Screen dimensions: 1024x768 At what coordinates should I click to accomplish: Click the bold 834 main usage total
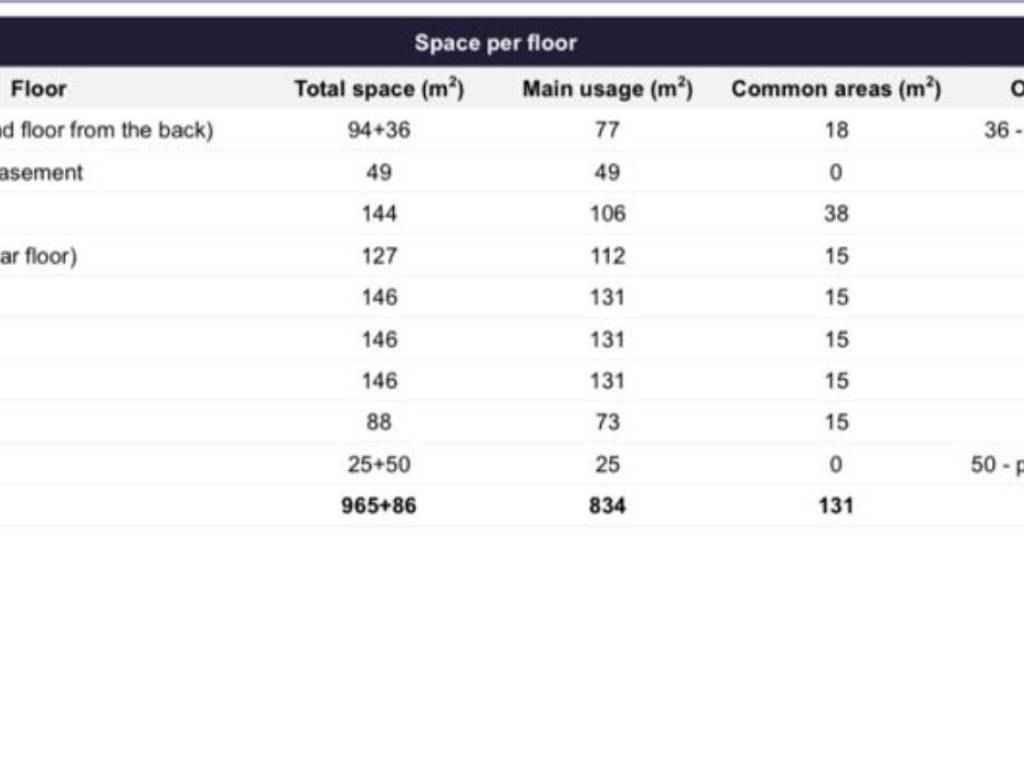point(607,506)
